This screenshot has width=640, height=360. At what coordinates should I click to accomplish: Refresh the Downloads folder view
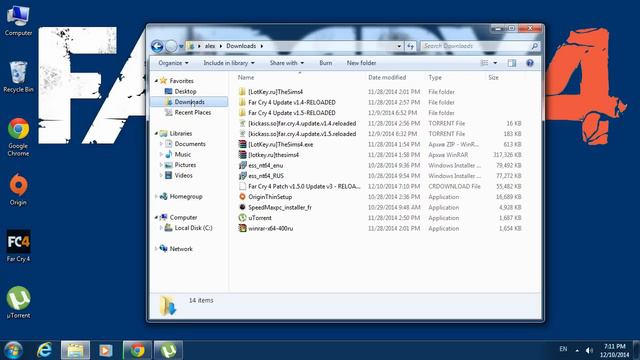coord(410,46)
